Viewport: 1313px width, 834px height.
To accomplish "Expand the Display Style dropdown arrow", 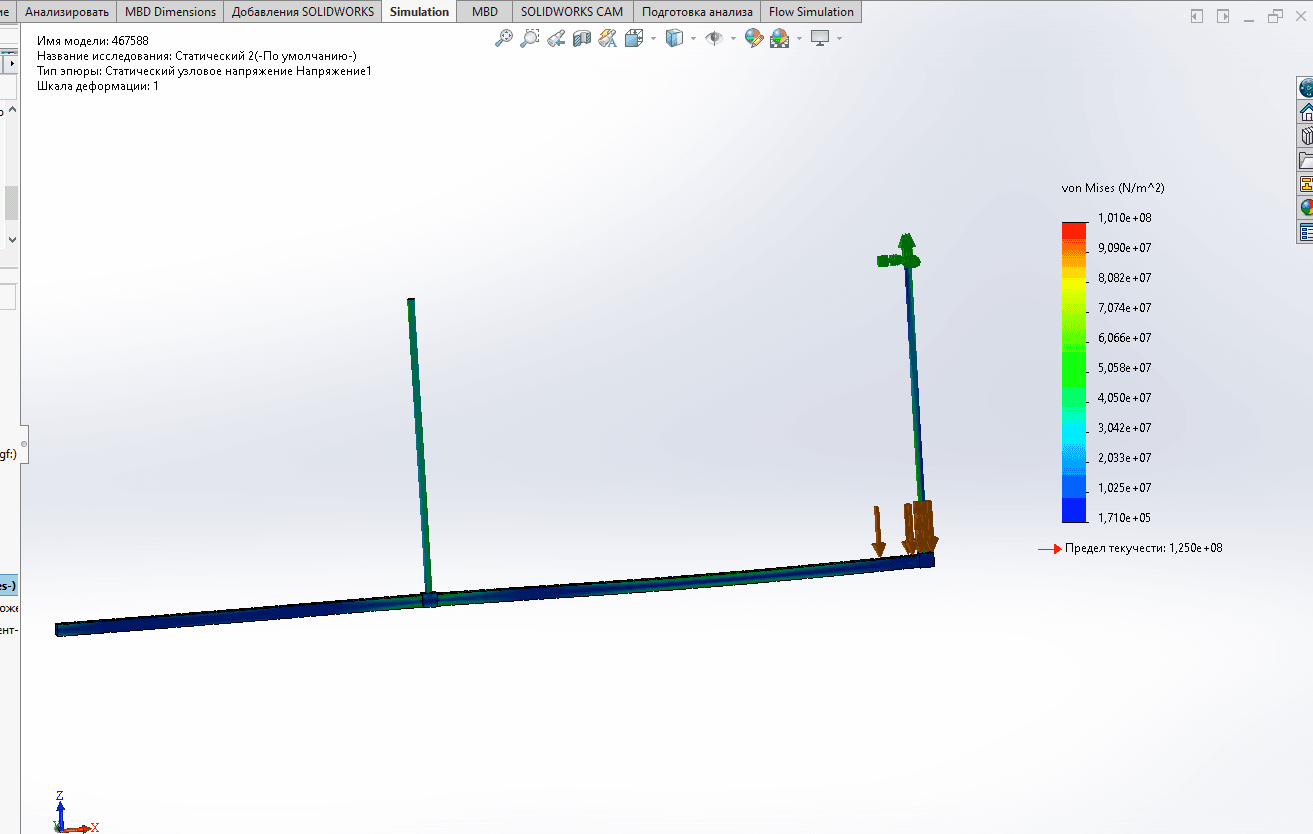I will (693, 39).
